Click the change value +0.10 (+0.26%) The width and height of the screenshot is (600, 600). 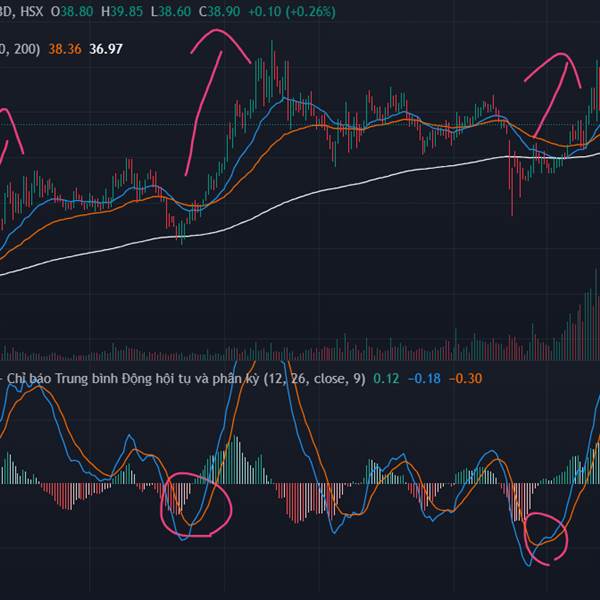[292, 11]
